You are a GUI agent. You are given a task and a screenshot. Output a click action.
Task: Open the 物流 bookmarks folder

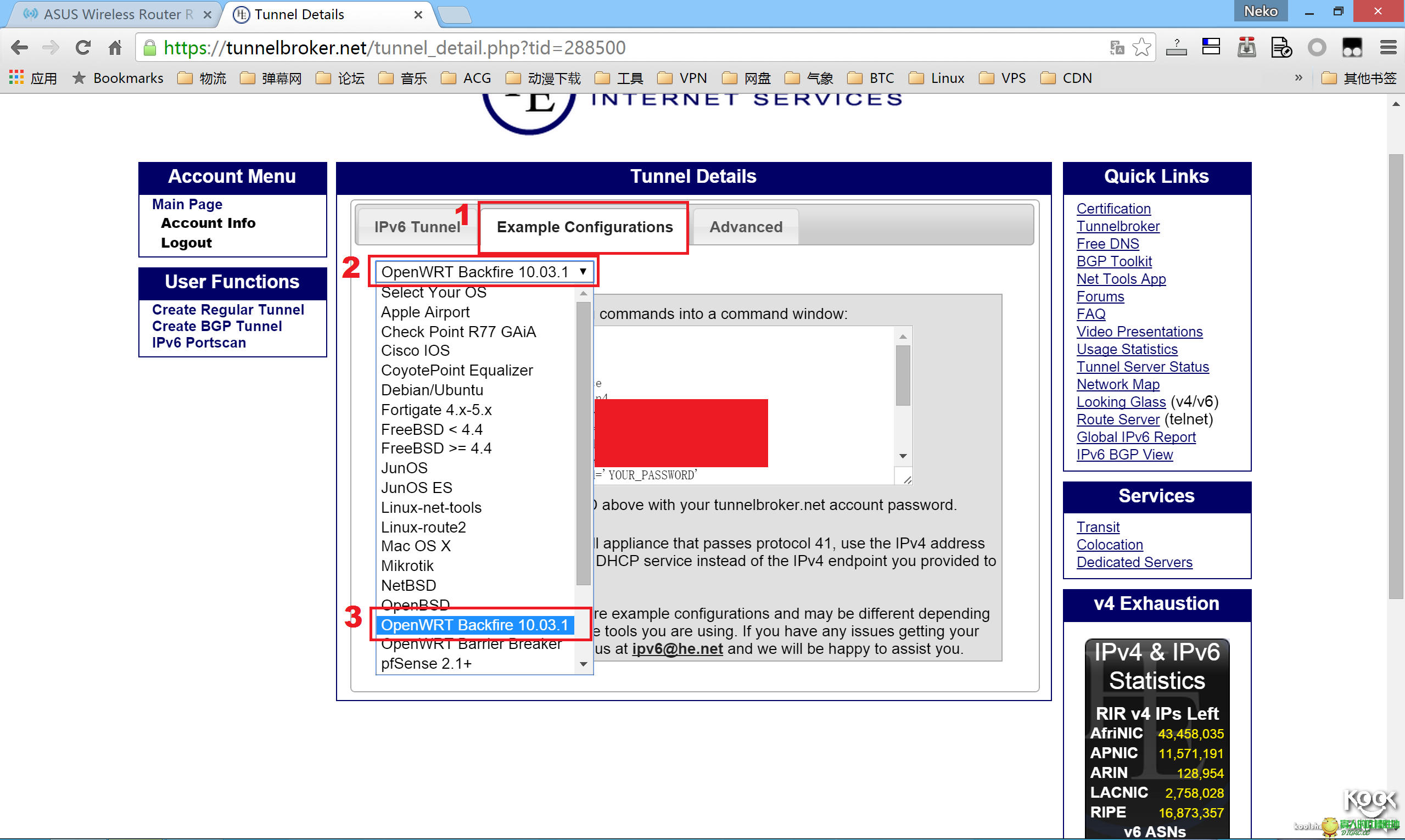click(202, 78)
